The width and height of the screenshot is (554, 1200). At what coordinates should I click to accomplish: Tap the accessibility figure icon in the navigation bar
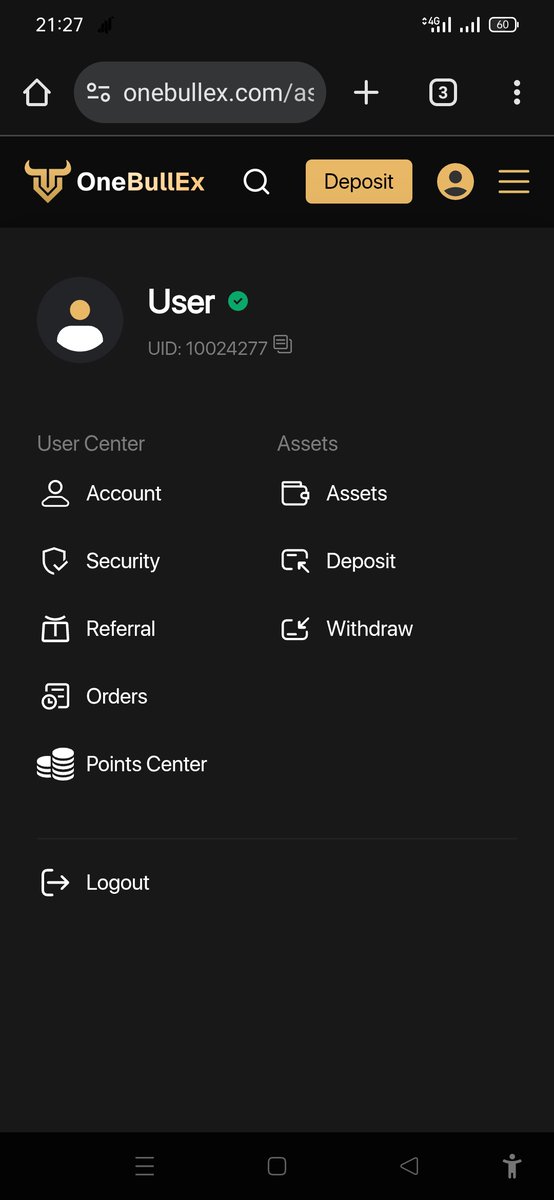coord(512,1166)
